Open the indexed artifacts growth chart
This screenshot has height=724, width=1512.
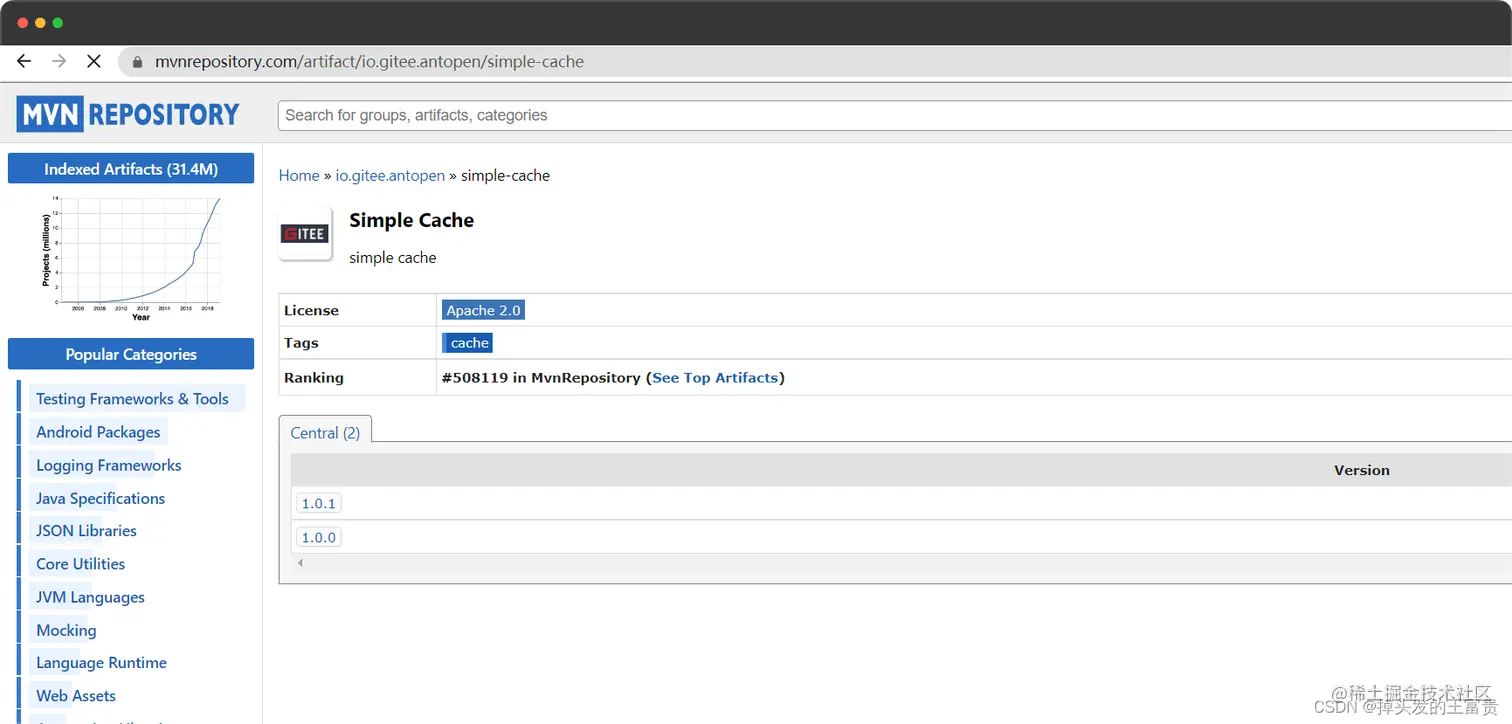(x=131, y=257)
